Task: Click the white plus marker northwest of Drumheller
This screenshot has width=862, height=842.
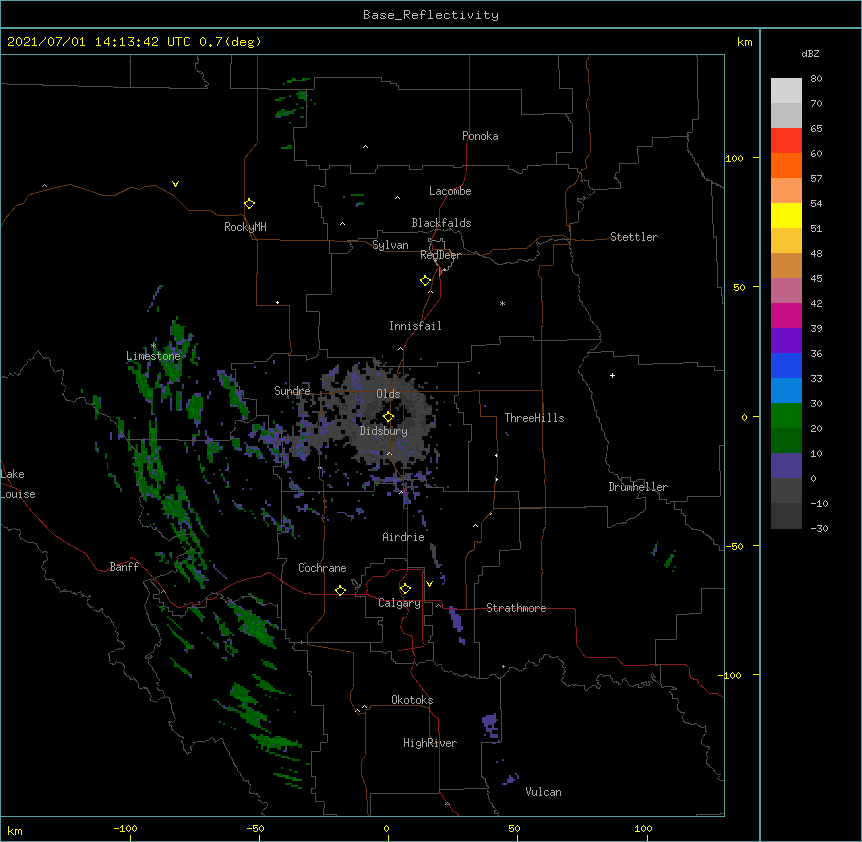Action: 612,375
